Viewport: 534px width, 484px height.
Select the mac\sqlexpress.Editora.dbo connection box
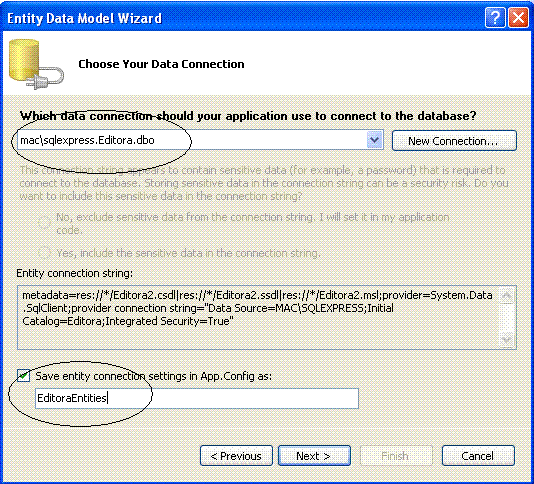coord(200,140)
